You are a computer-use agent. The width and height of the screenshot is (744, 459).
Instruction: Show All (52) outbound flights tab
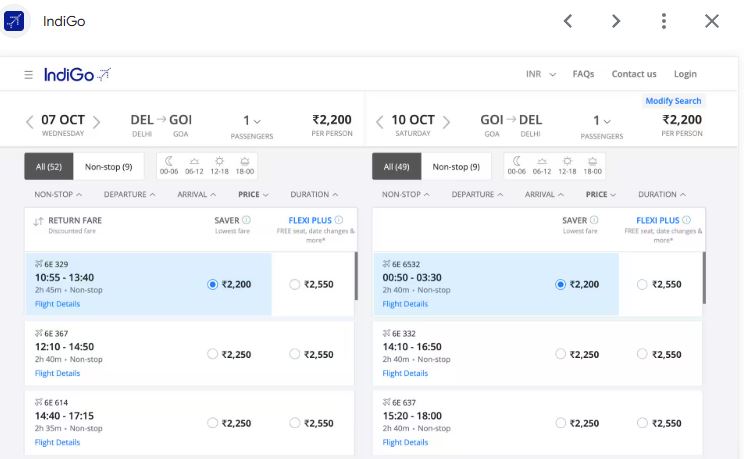point(49,167)
